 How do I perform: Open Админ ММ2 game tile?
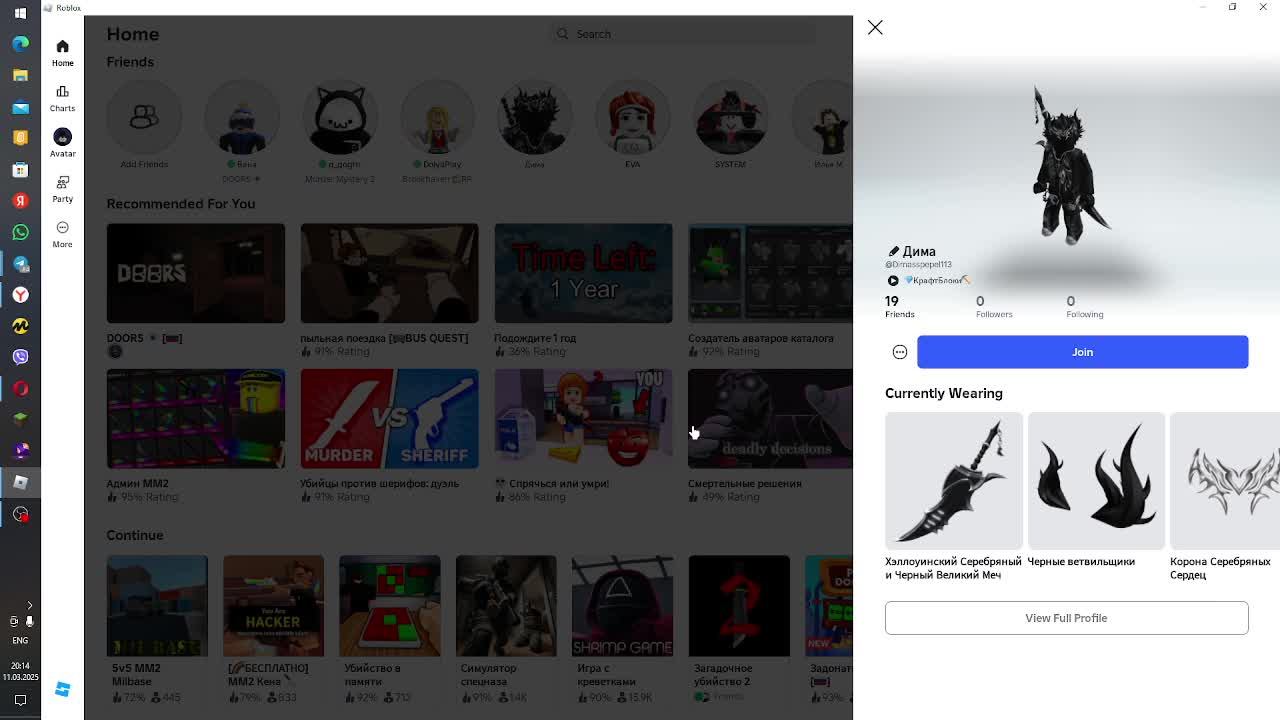[196, 419]
